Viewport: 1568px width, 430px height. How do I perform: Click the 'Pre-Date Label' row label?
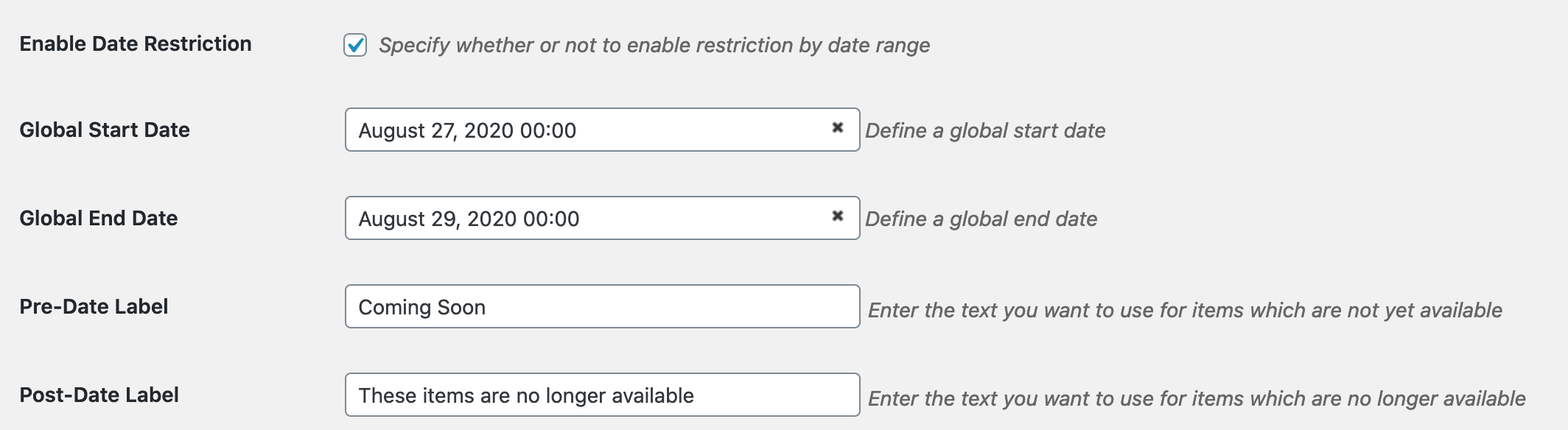(94, 306)
